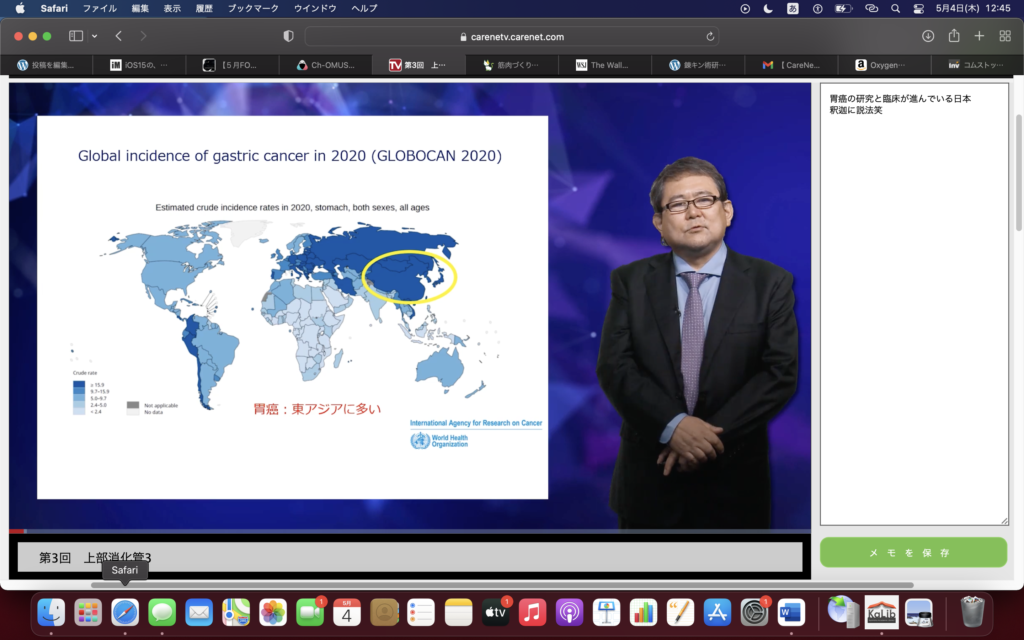Screen dimensions: 1024x640
Task: Open the ブックマーク menu
Action: (x=253, y=8)
